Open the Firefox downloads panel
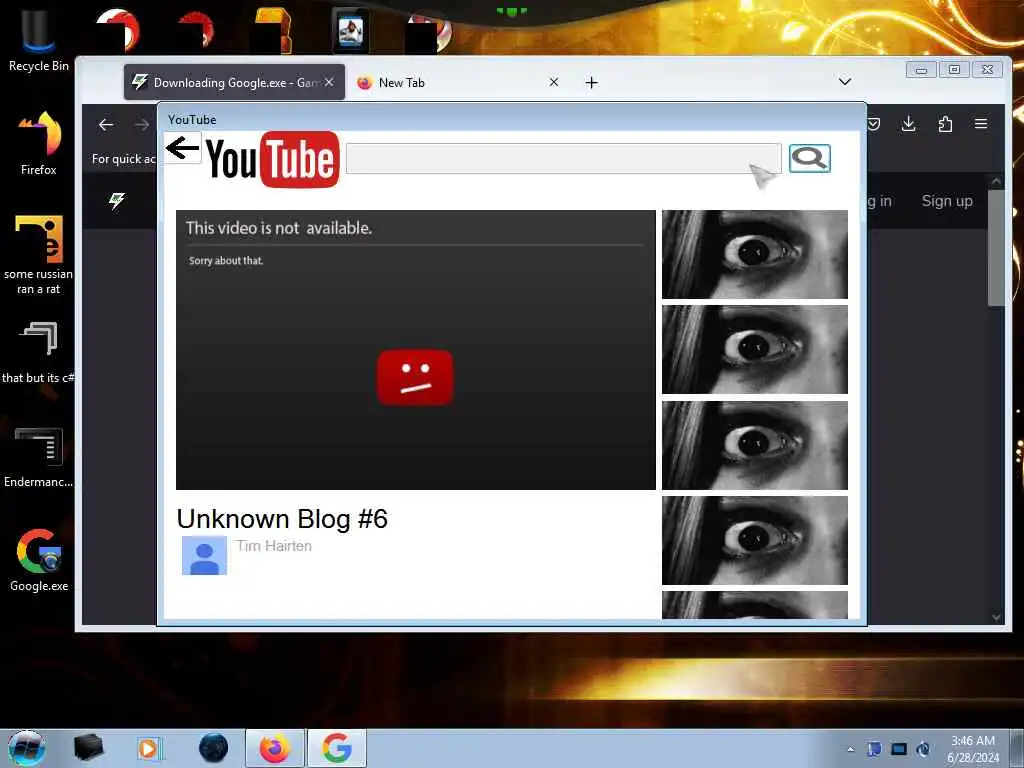 [x=908, y=124]
